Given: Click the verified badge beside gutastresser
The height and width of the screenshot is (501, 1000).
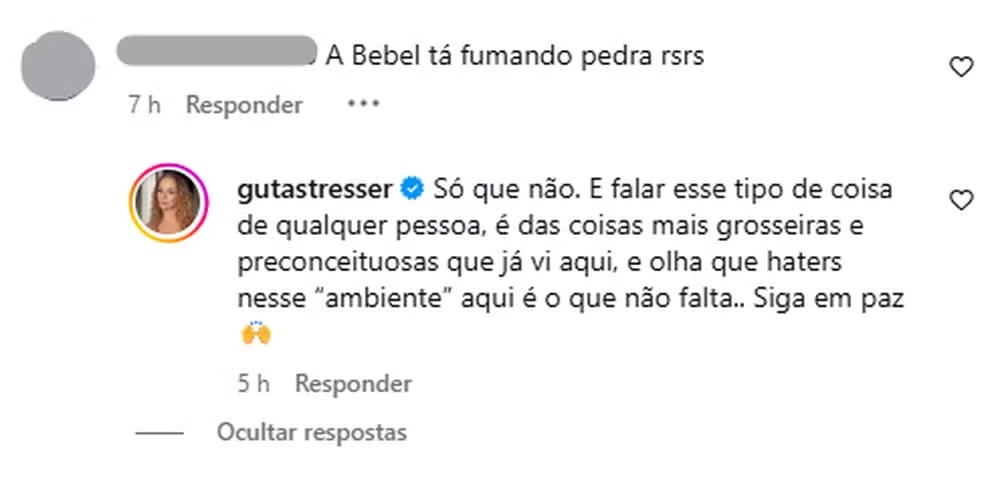Looking at the screenshot, I should 410,187.
